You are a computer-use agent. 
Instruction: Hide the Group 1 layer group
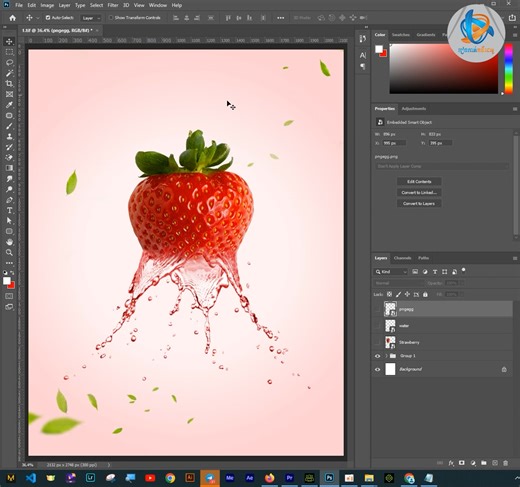click(377, 356)
